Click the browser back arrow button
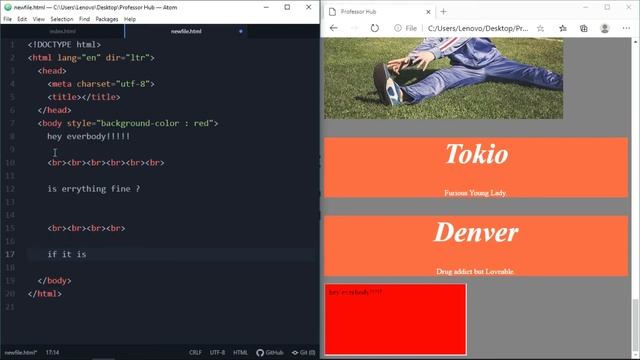The height and width of the screenshot is (360, 640). [334, 28]
